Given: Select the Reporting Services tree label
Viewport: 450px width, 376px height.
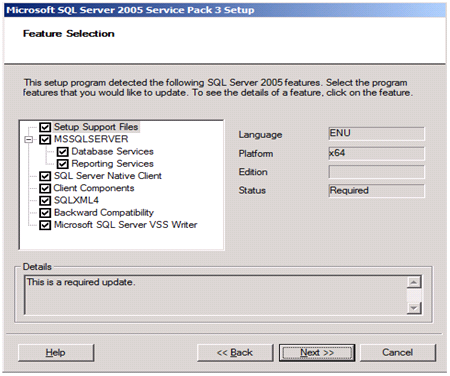Looking at the screenshot, I should click(112, 164).
